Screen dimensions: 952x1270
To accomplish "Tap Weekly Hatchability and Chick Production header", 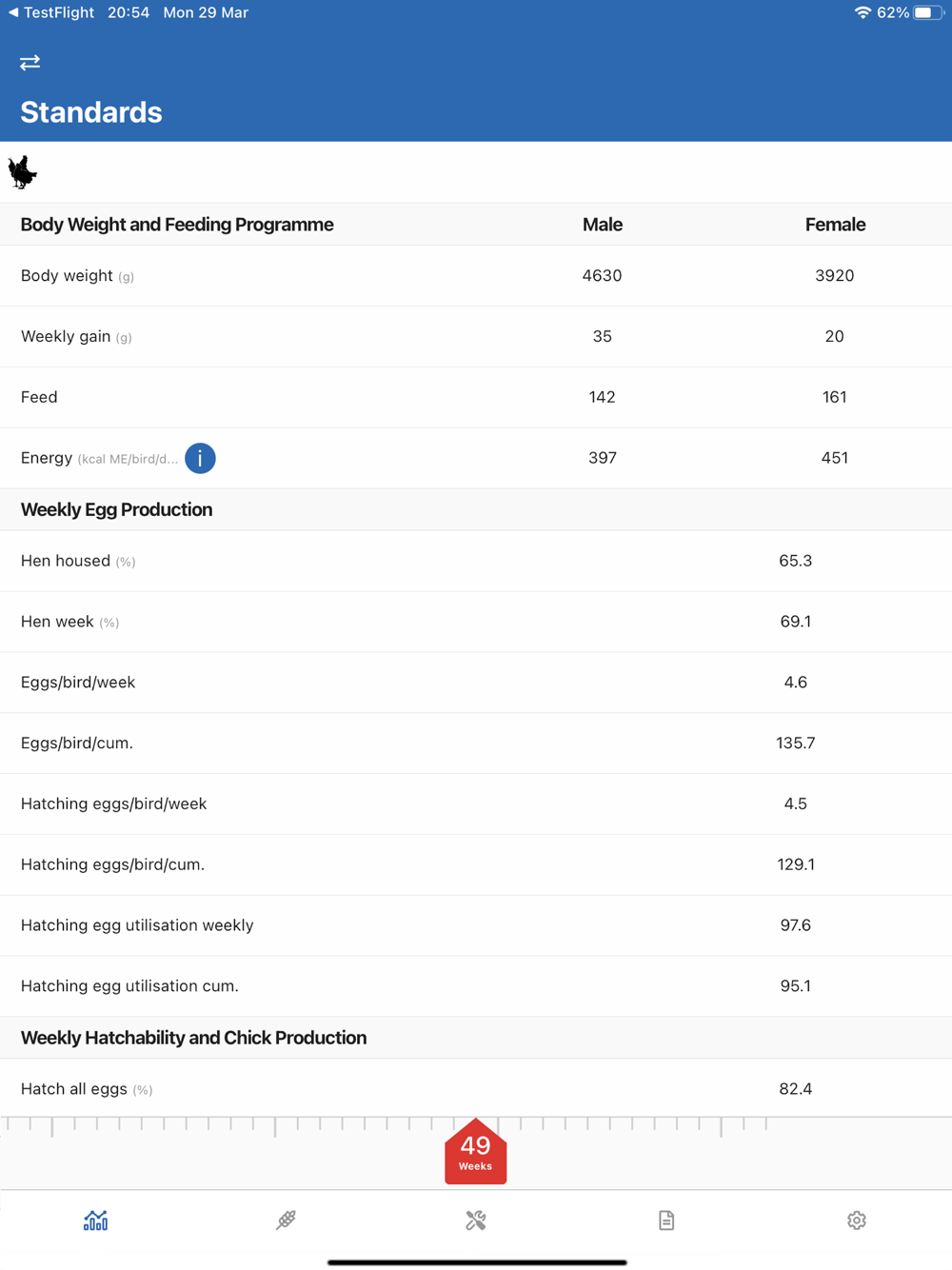I will pyautogui.click(x=193, y=1038).
